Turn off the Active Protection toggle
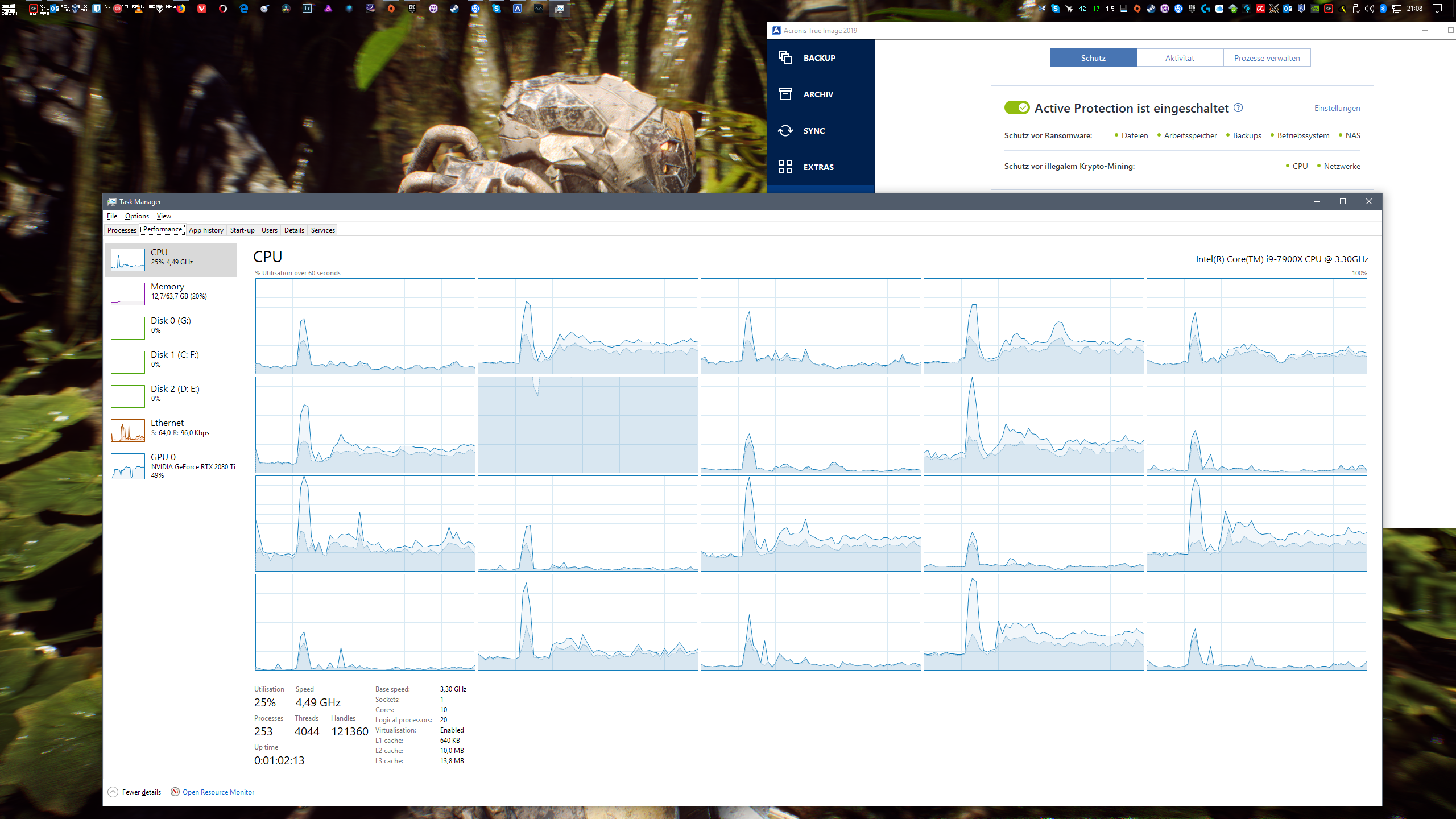Screen dimensions: 1456x819 [1016, 107]
